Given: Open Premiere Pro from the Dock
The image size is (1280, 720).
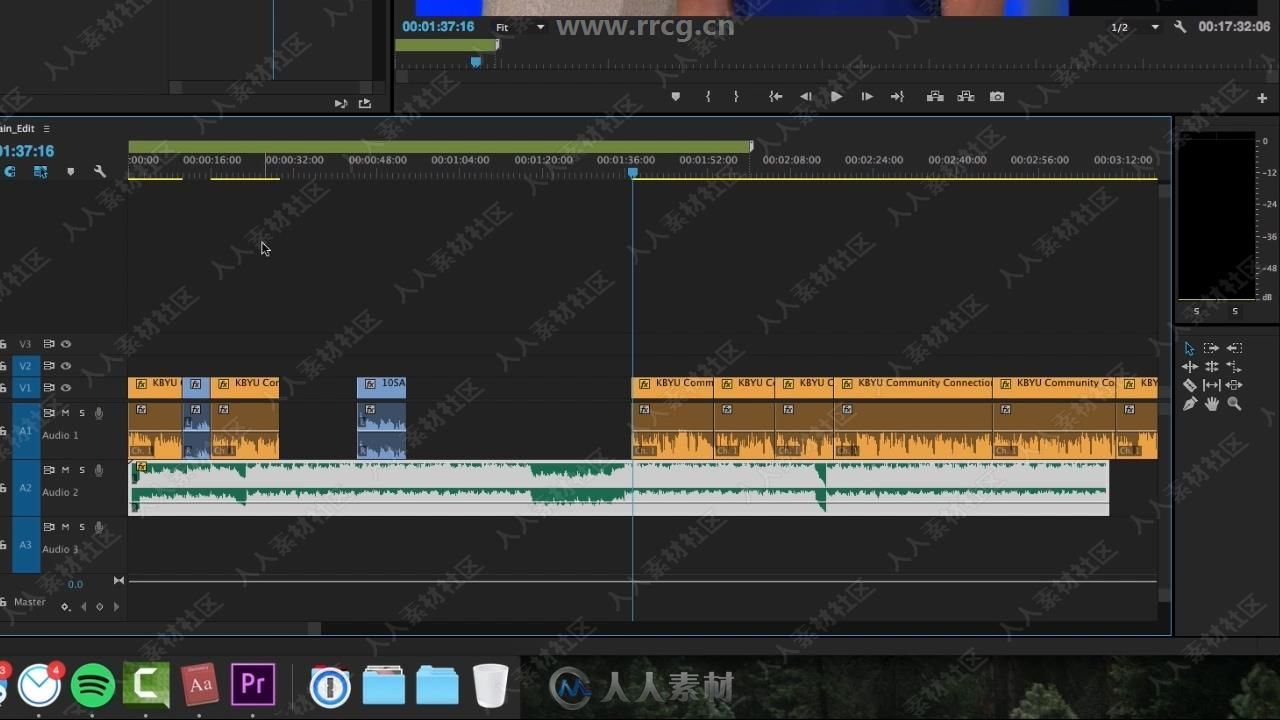Looking at the screenshot, I should pos(253,685).
